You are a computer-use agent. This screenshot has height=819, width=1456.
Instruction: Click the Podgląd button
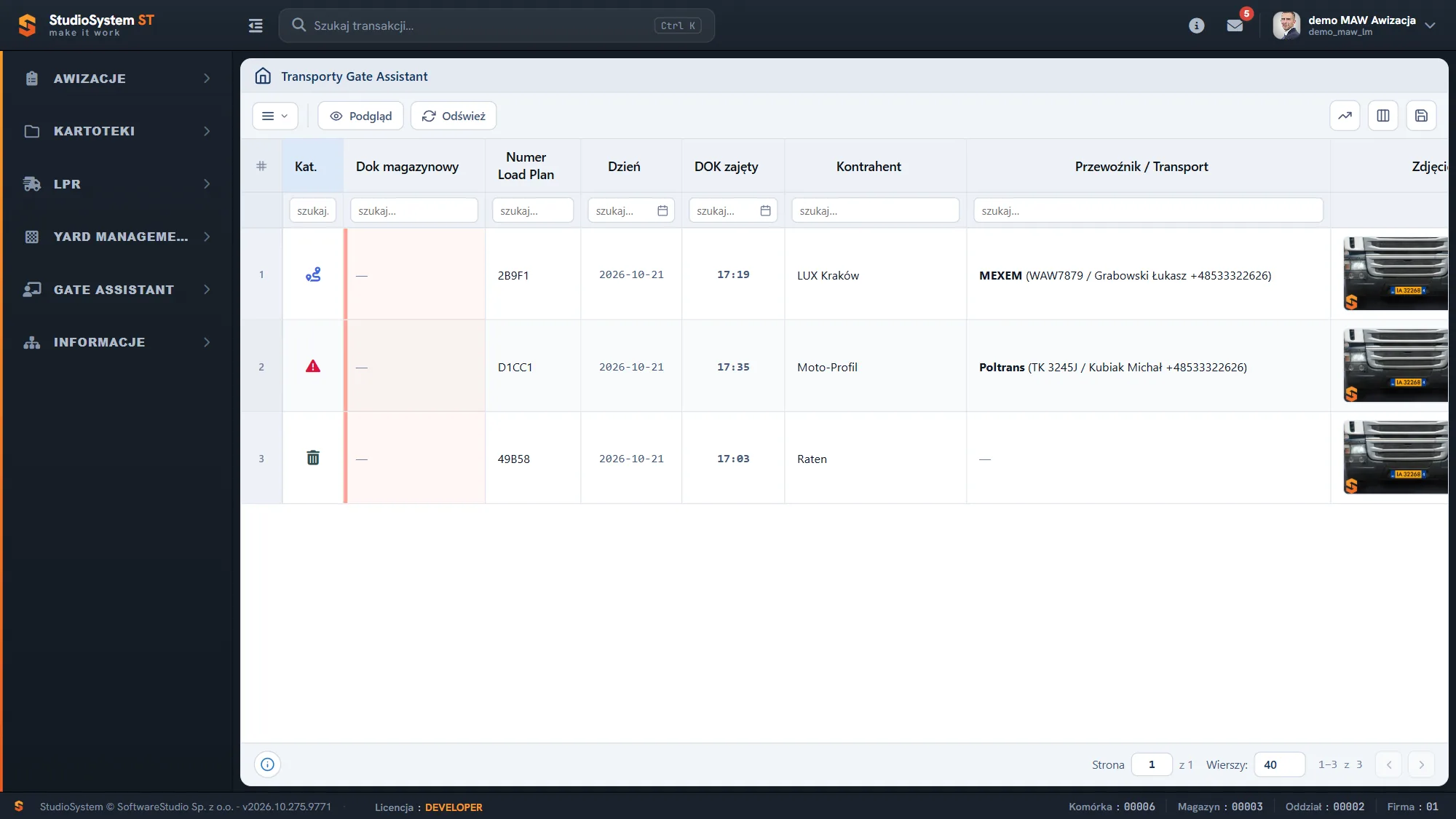(360, 116)
